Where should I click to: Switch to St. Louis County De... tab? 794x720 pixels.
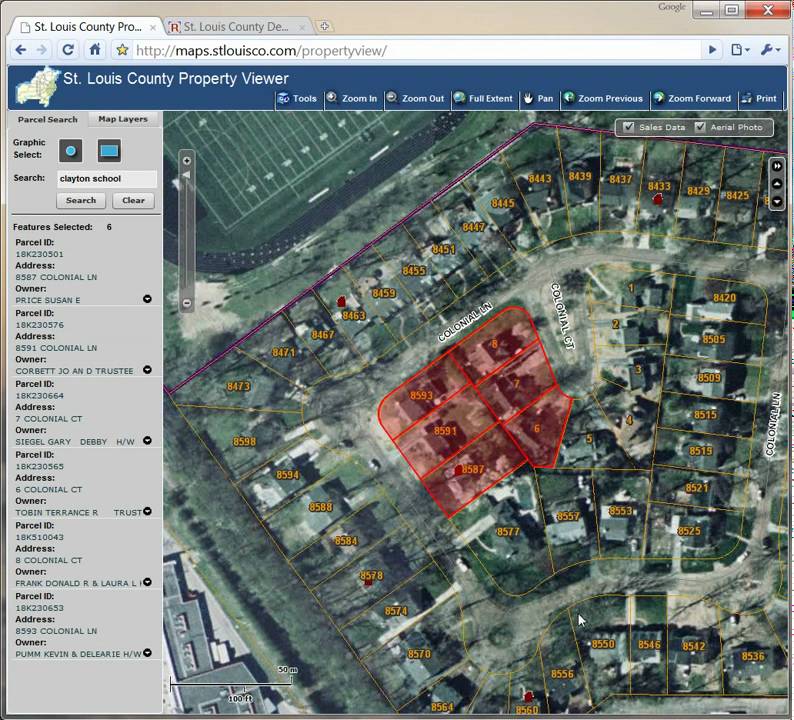click(x=238, y=27)
